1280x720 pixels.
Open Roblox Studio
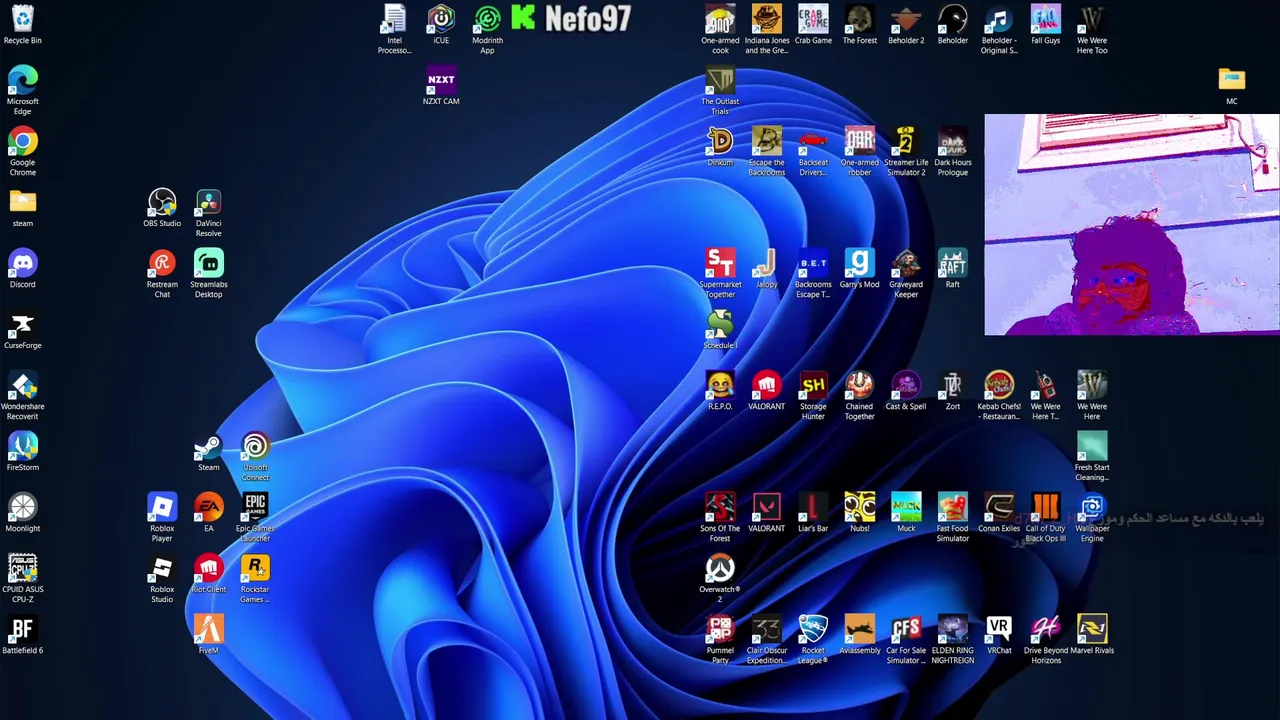click(x=162, y=579)
